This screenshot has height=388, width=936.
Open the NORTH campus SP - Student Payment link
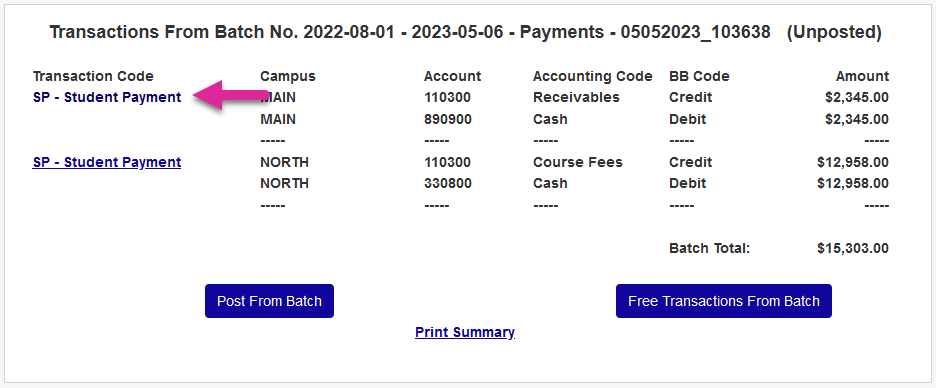[107, 162]
